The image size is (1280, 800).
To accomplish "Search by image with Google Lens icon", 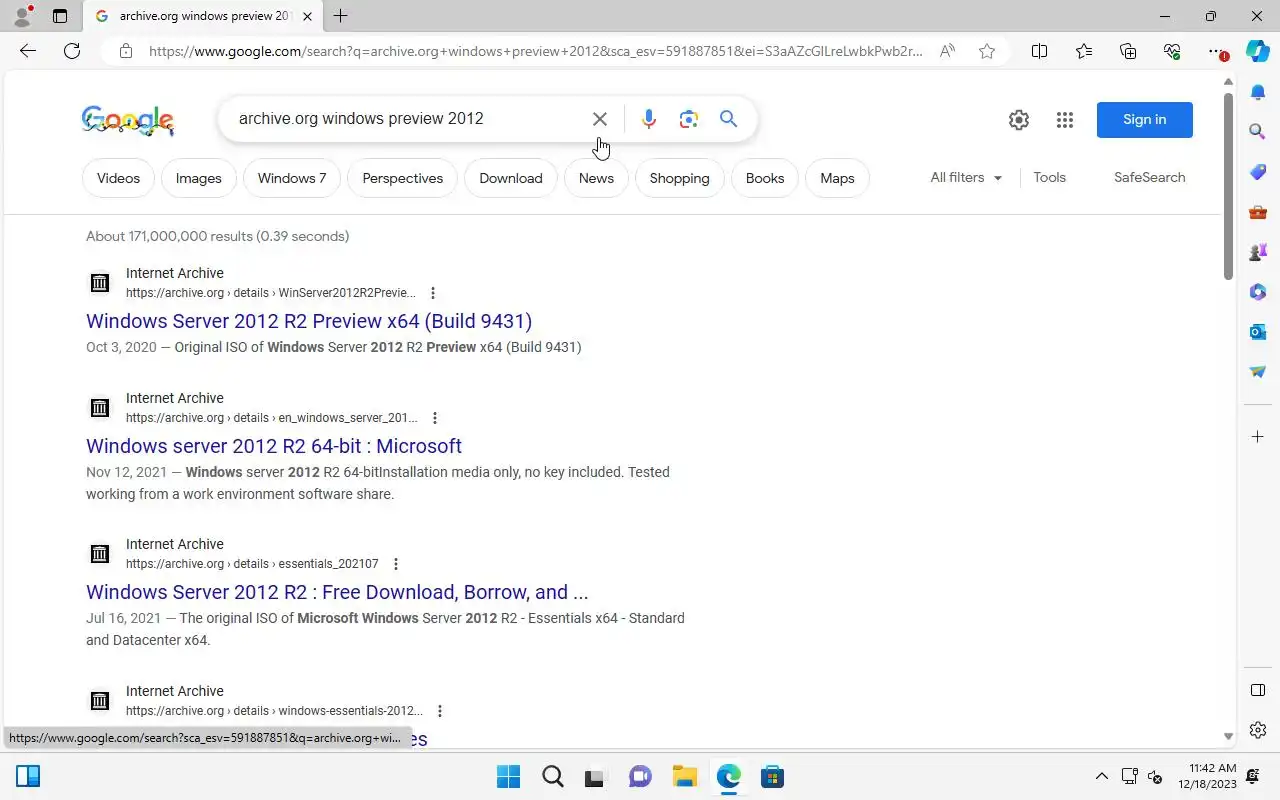I will coord(689,119).
